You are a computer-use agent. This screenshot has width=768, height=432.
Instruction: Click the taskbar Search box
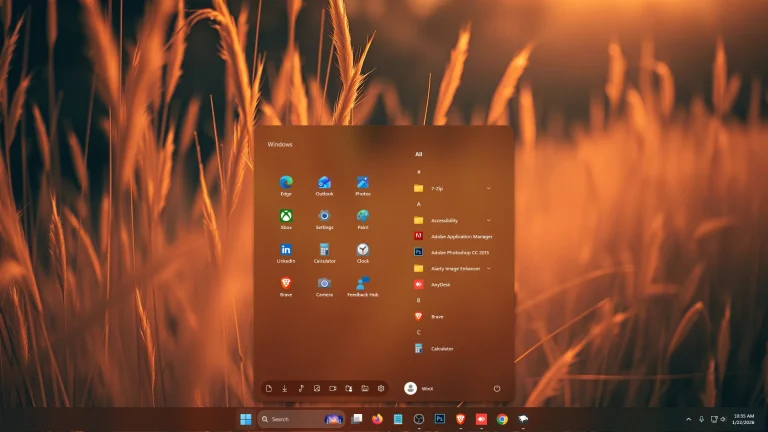(301, 419)
